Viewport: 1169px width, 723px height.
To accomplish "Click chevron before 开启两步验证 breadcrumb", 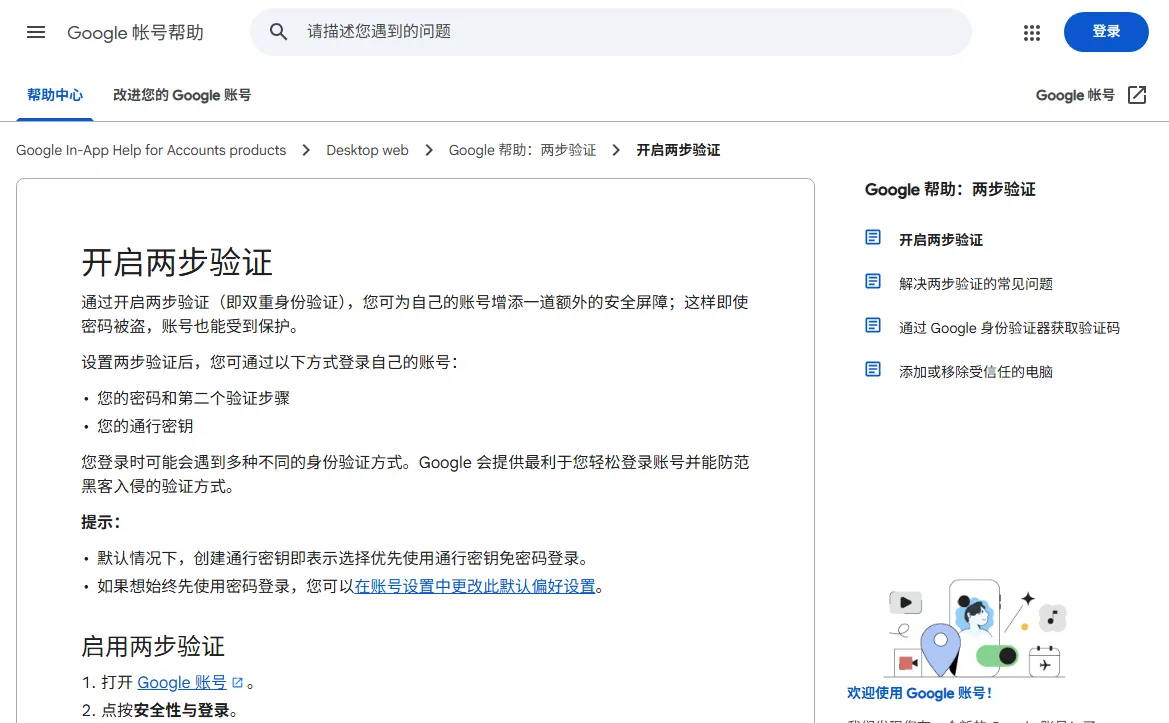I will tap(616, 150).
